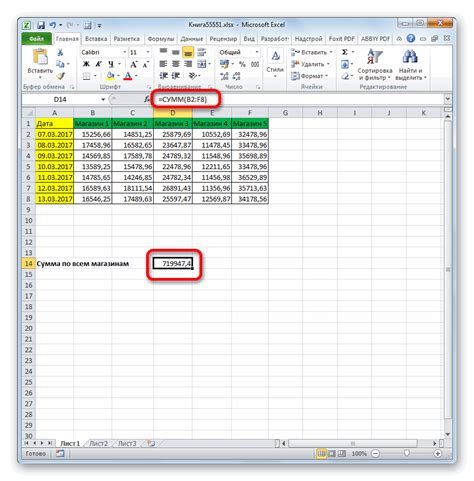Click the Cut scissors icon

coord(60,52)
